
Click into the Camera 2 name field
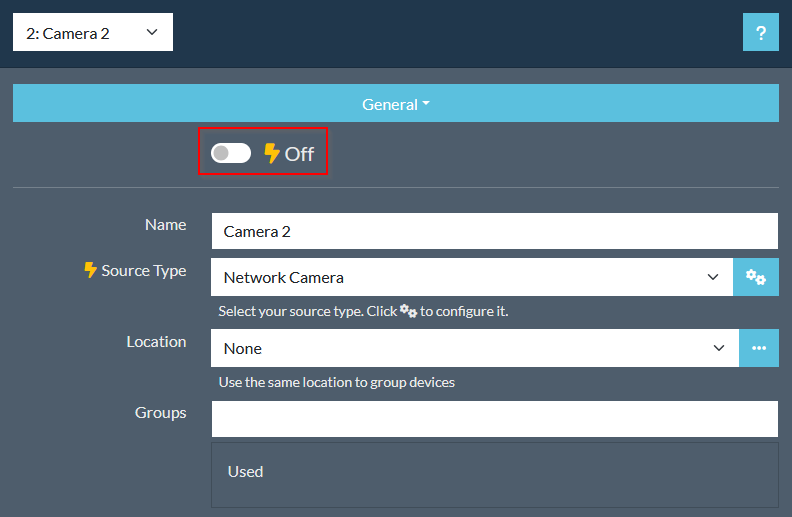(x=494, y=231)
